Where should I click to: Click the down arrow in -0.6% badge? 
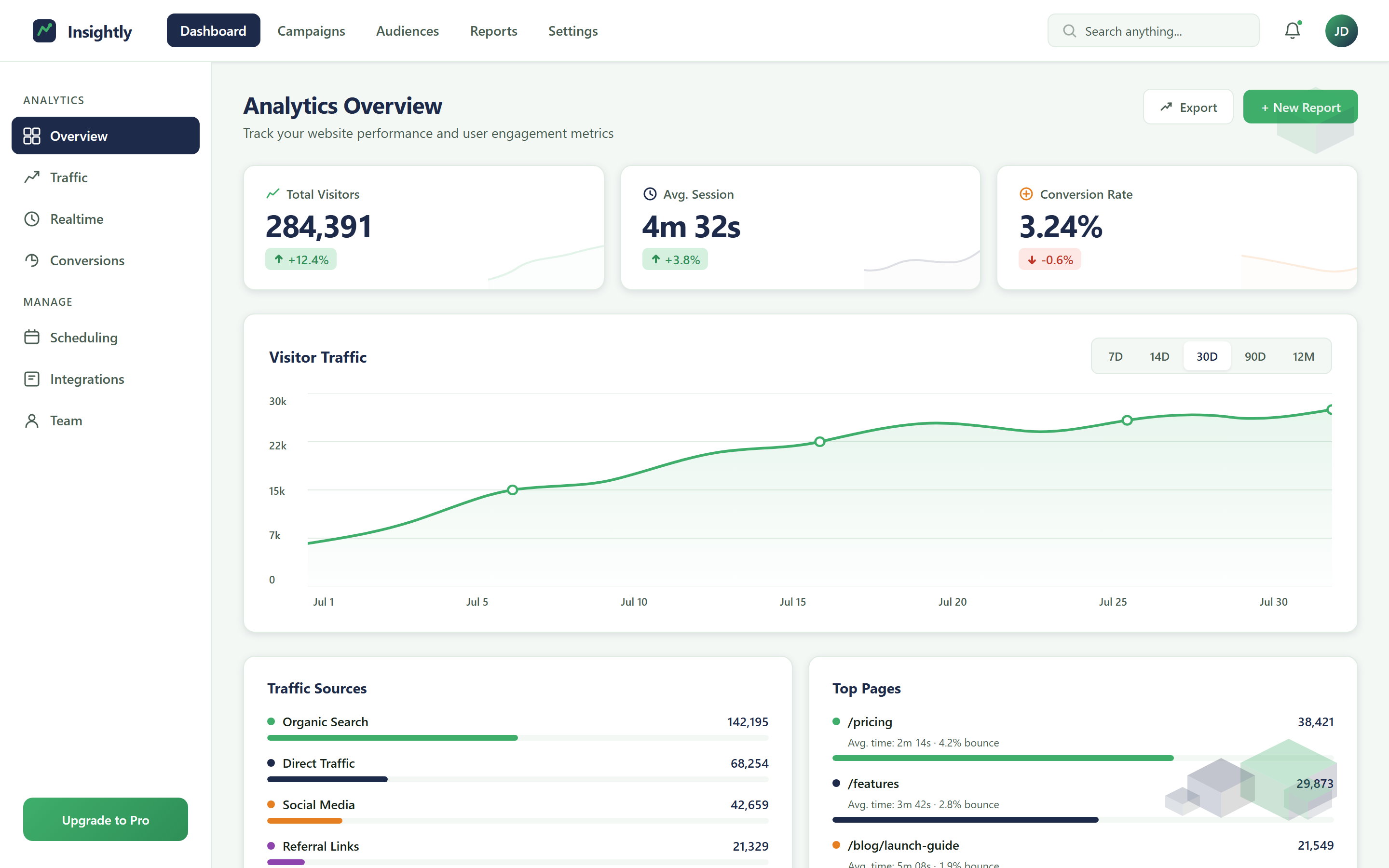point(1032,260)
